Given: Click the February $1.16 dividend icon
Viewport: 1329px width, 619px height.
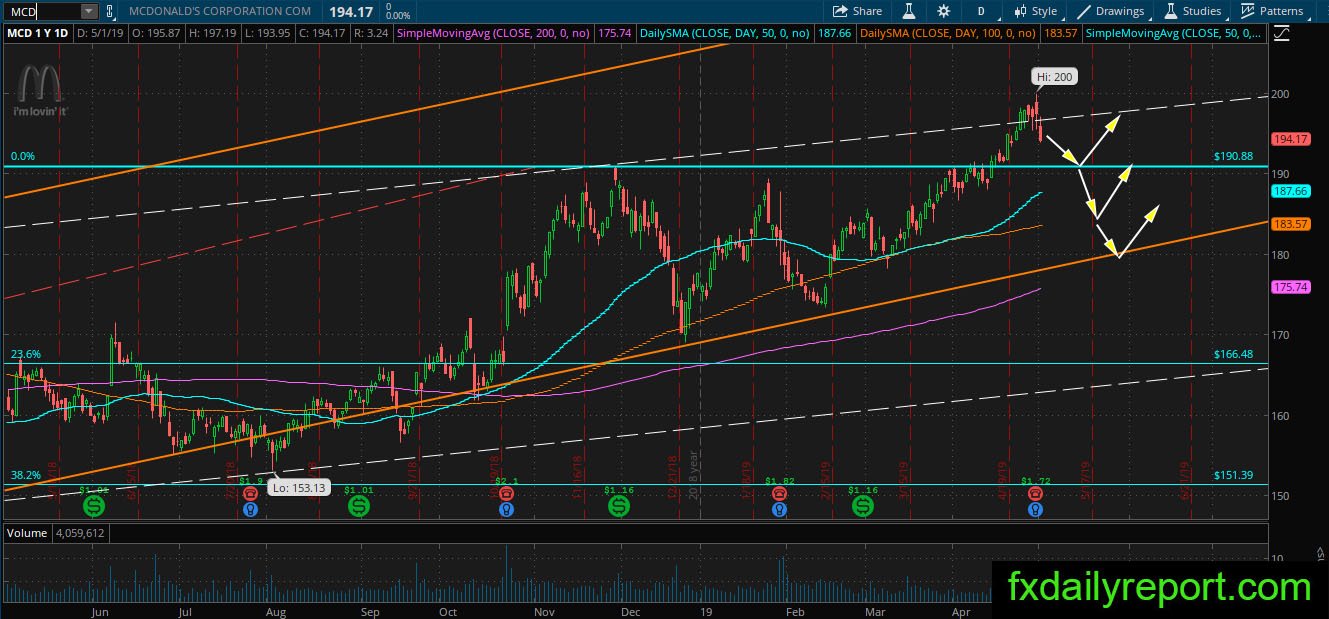Looking at the screenshot, I should pyautogui.click(x=862, y=507).
